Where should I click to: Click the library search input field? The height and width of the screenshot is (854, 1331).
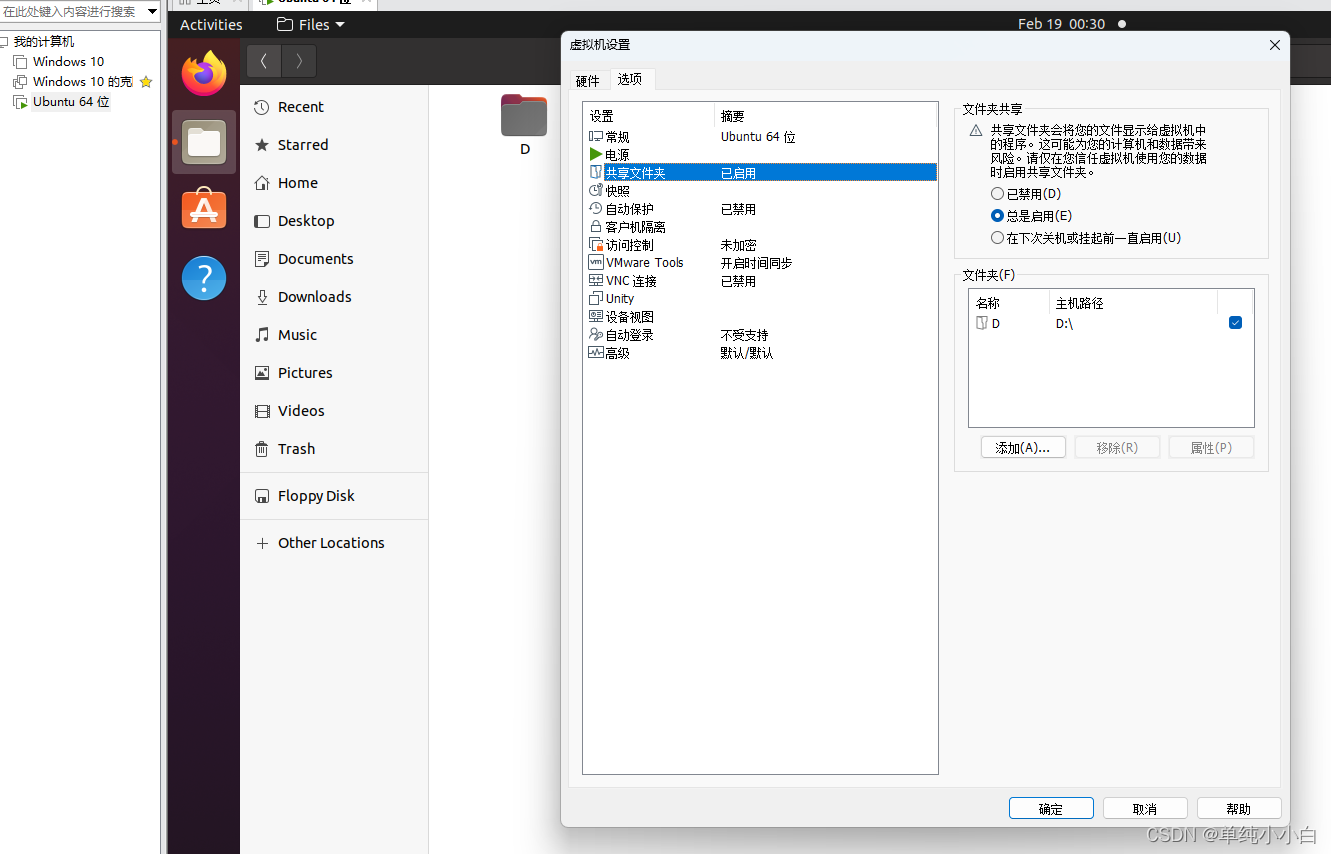[71, 11]
